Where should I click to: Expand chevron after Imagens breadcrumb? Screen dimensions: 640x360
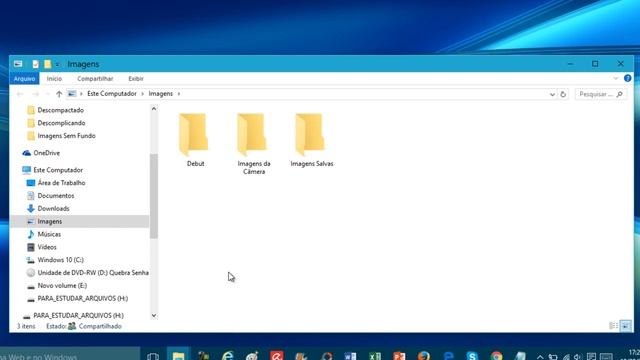tap(178, 94)
